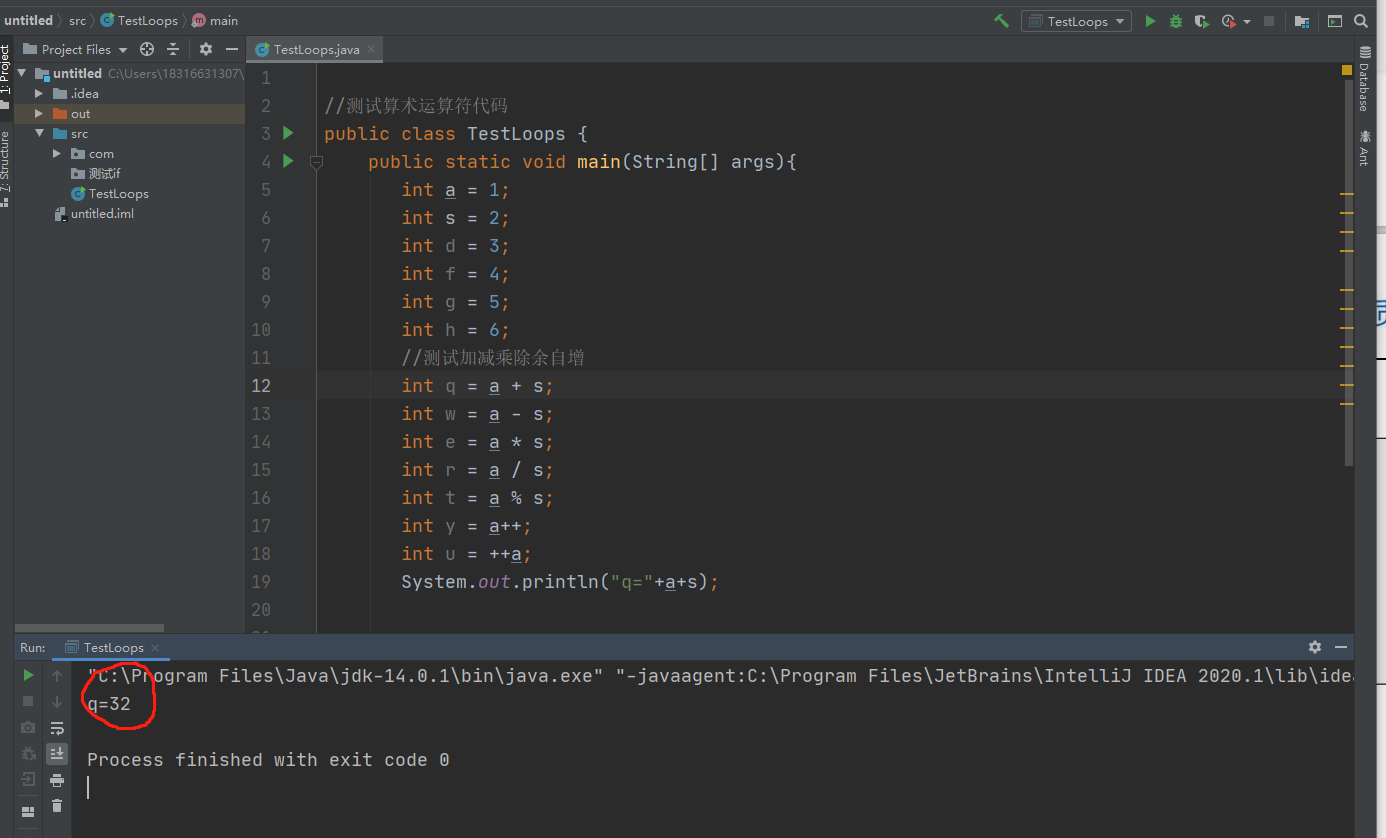Click the System.out.println line in editor
The image size is (1386, 838).
(x=560, y=582)
